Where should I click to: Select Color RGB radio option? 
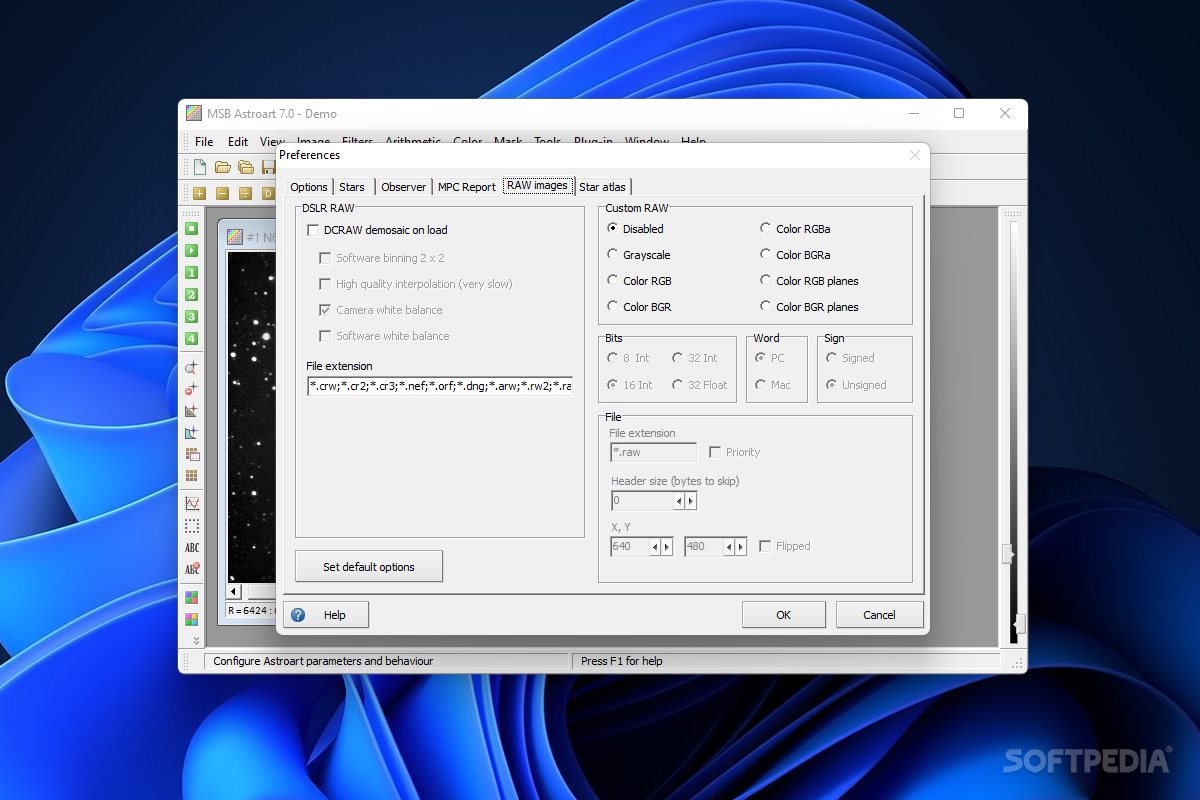[x=613, y=281]
